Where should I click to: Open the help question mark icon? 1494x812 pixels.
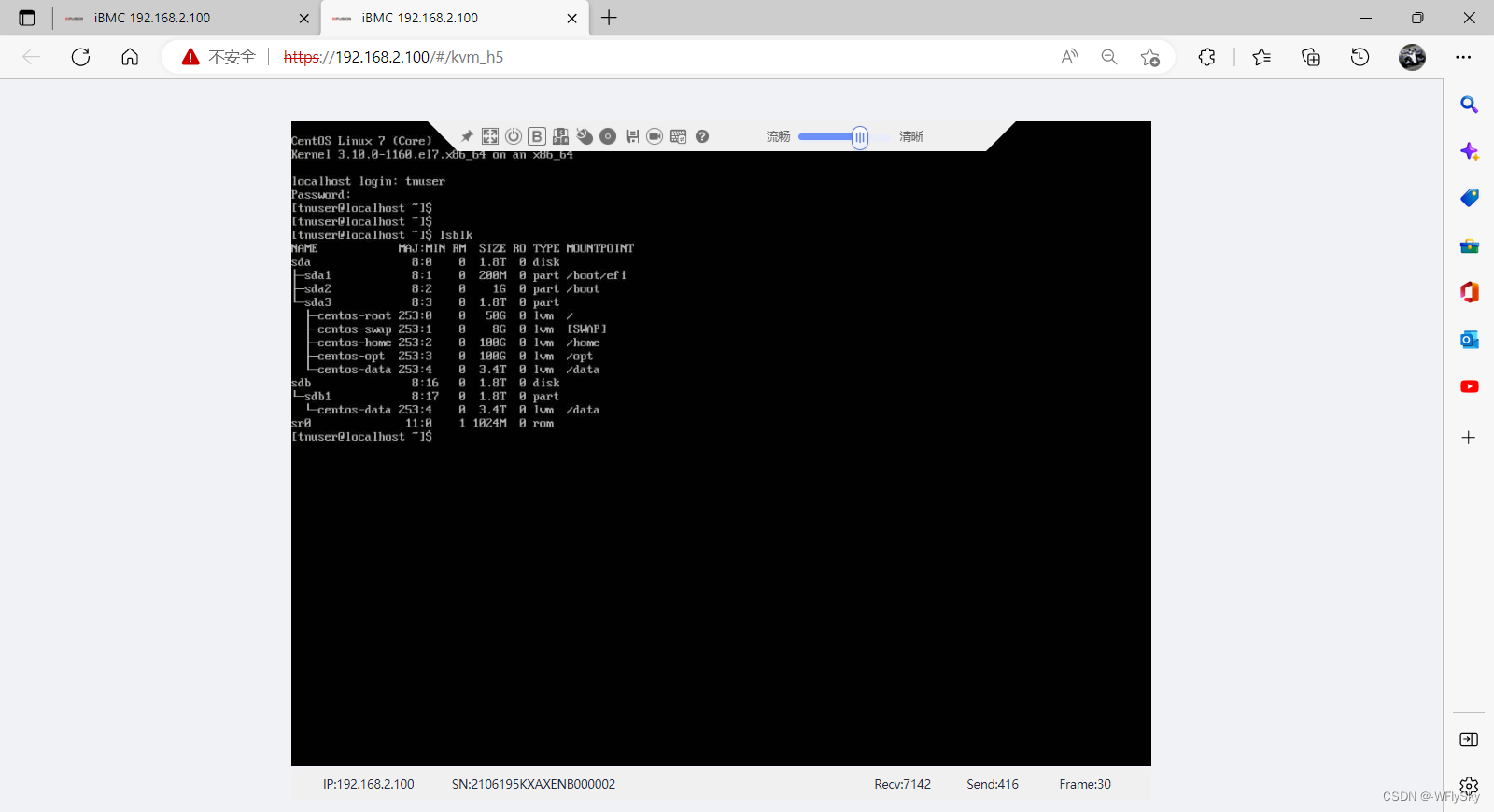[x=702, y=136]
